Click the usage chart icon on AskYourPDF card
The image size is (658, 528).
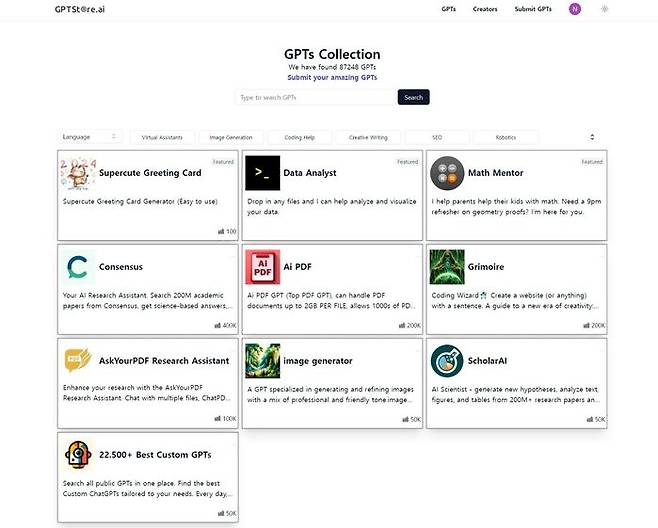(x=217, y=418)
